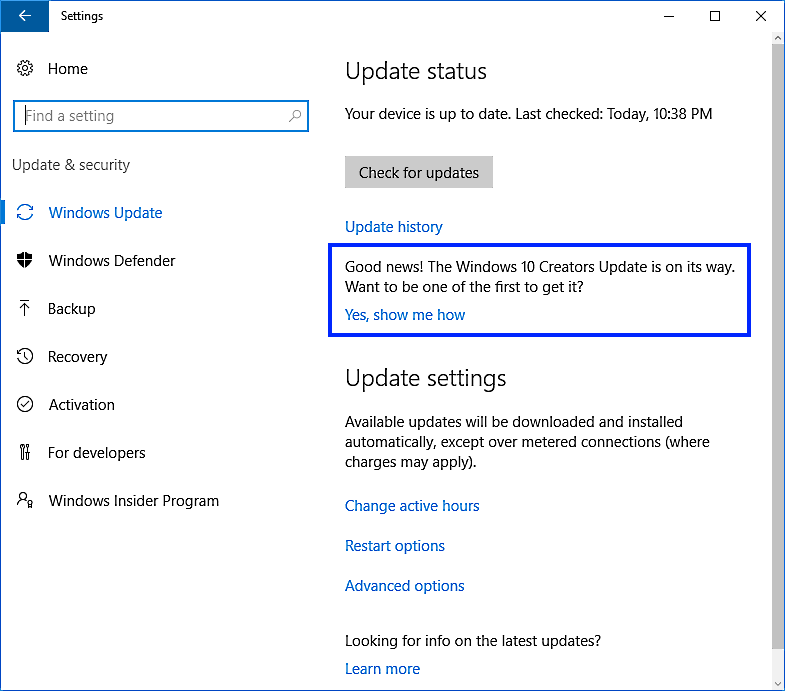
Task: Open Change active hours
Action: (x=412, y=506)
